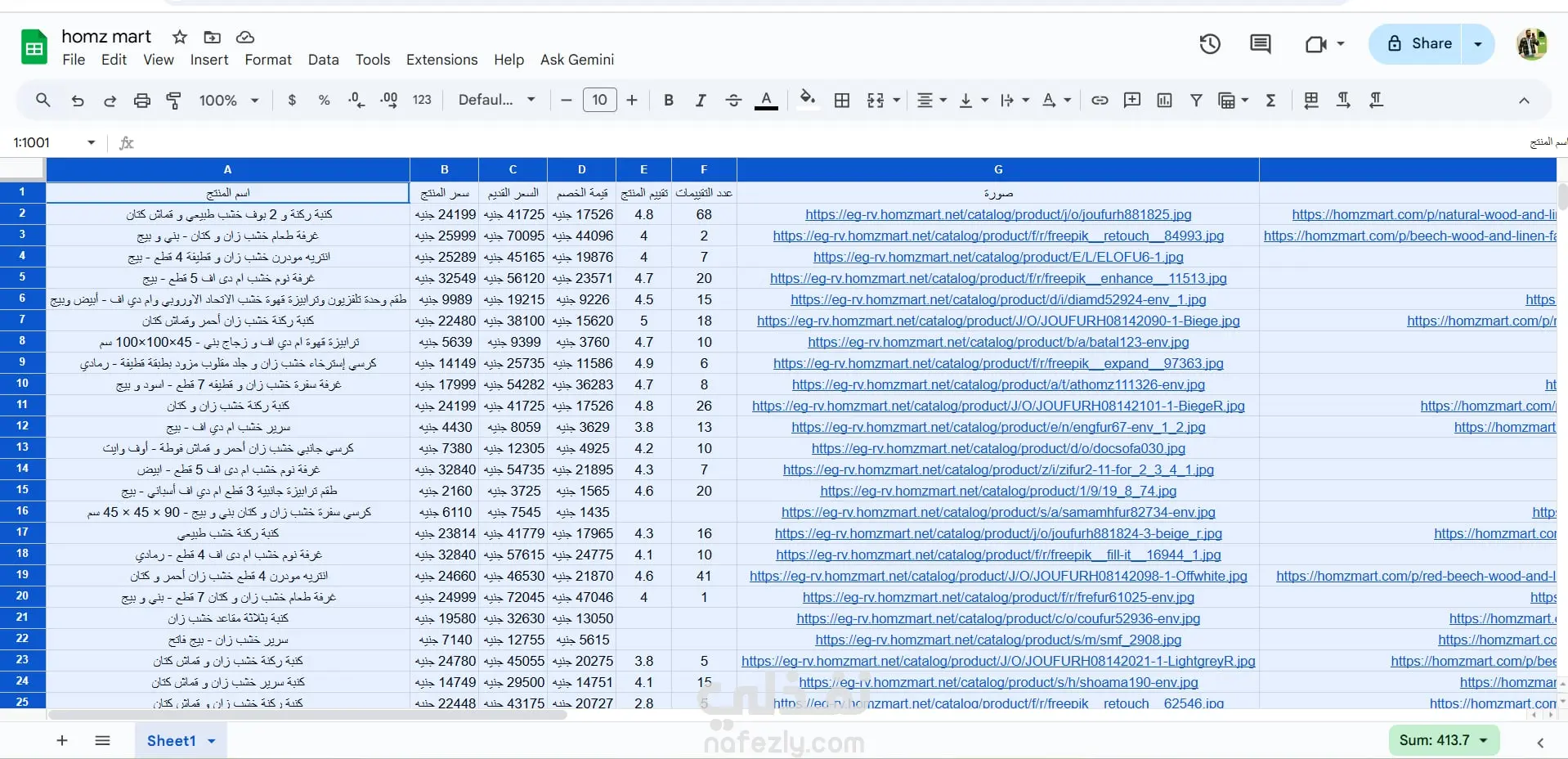Open the more number formats 123 menu
Screen dimensions: 1568x759
[422, 100]
